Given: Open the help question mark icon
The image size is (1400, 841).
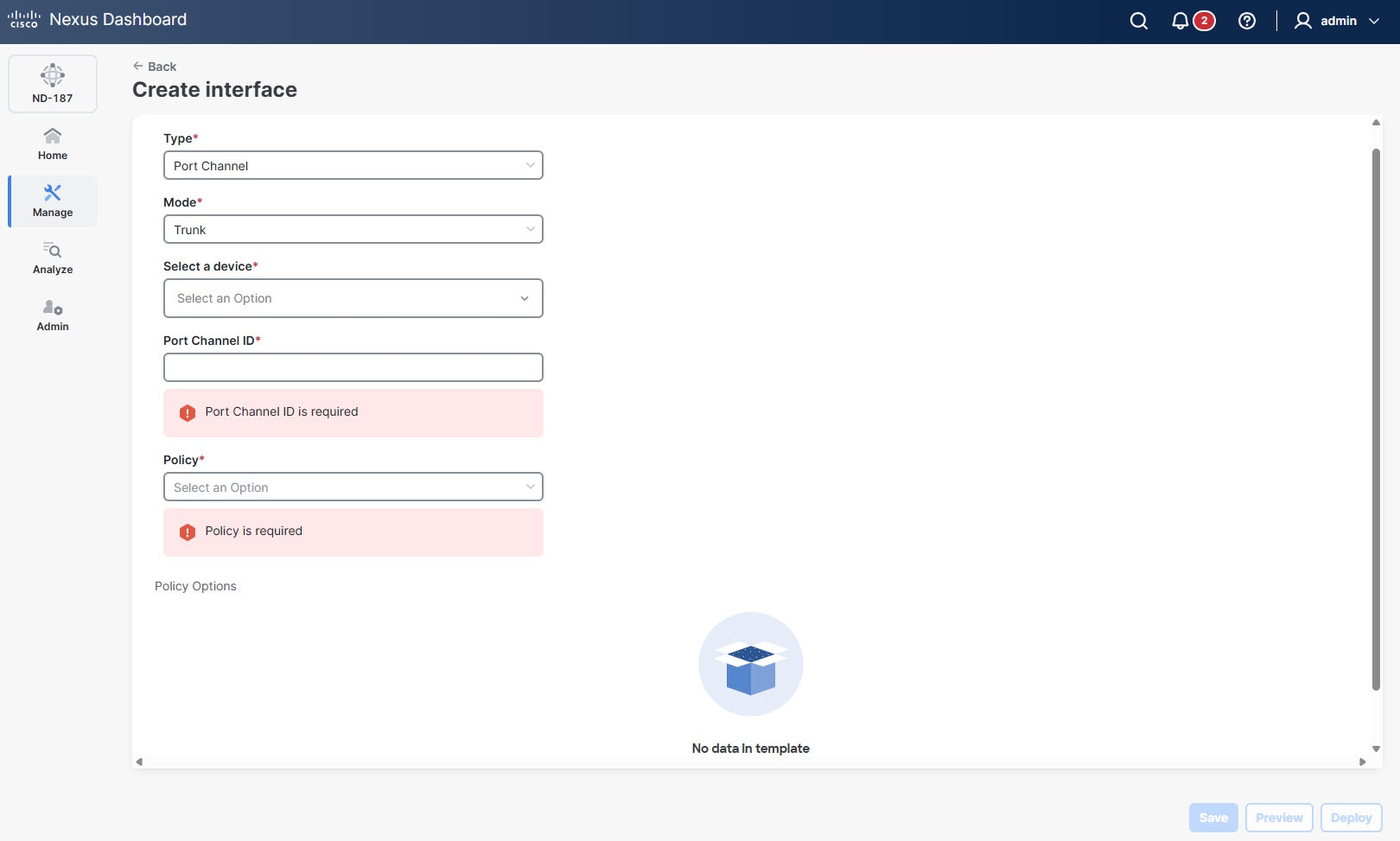Looking at the screenshot, I should pos(1247,21).
